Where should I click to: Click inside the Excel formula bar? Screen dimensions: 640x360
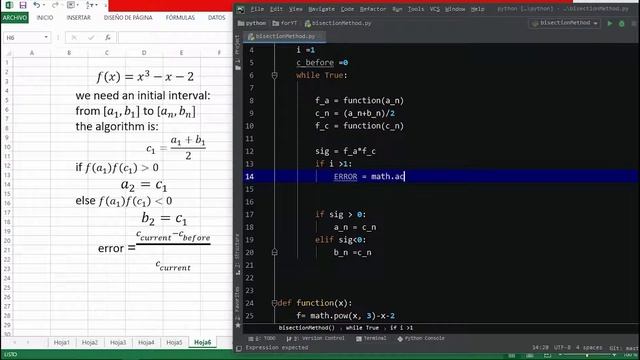(176, 38)
